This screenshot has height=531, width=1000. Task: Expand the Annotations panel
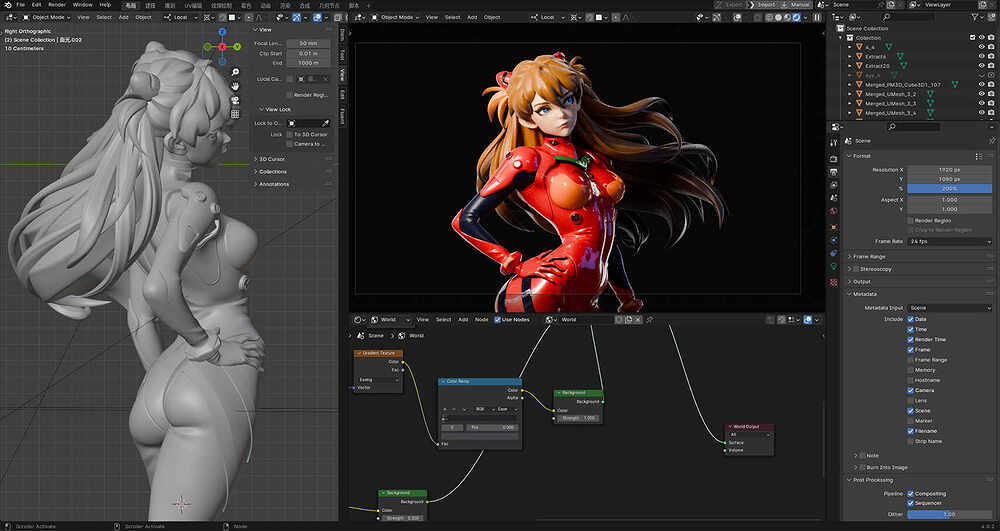click(274, 184)
